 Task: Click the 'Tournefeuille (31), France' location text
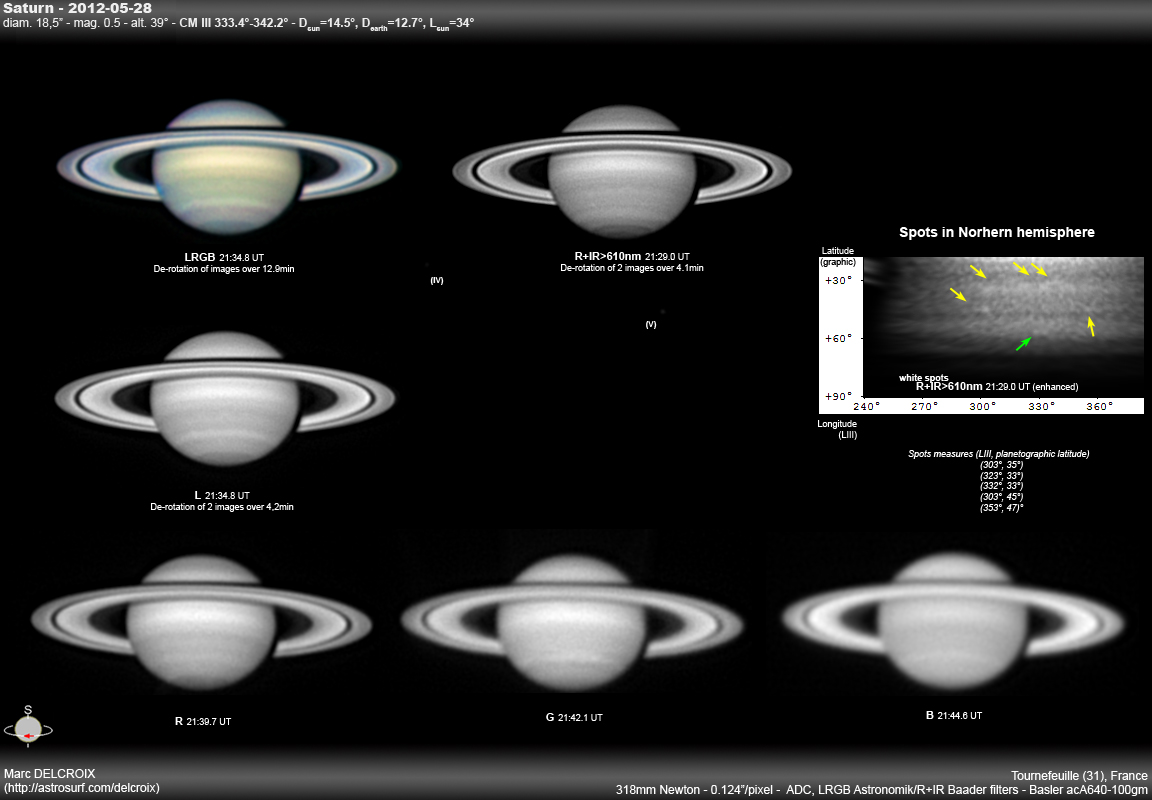pos(1079,776)
